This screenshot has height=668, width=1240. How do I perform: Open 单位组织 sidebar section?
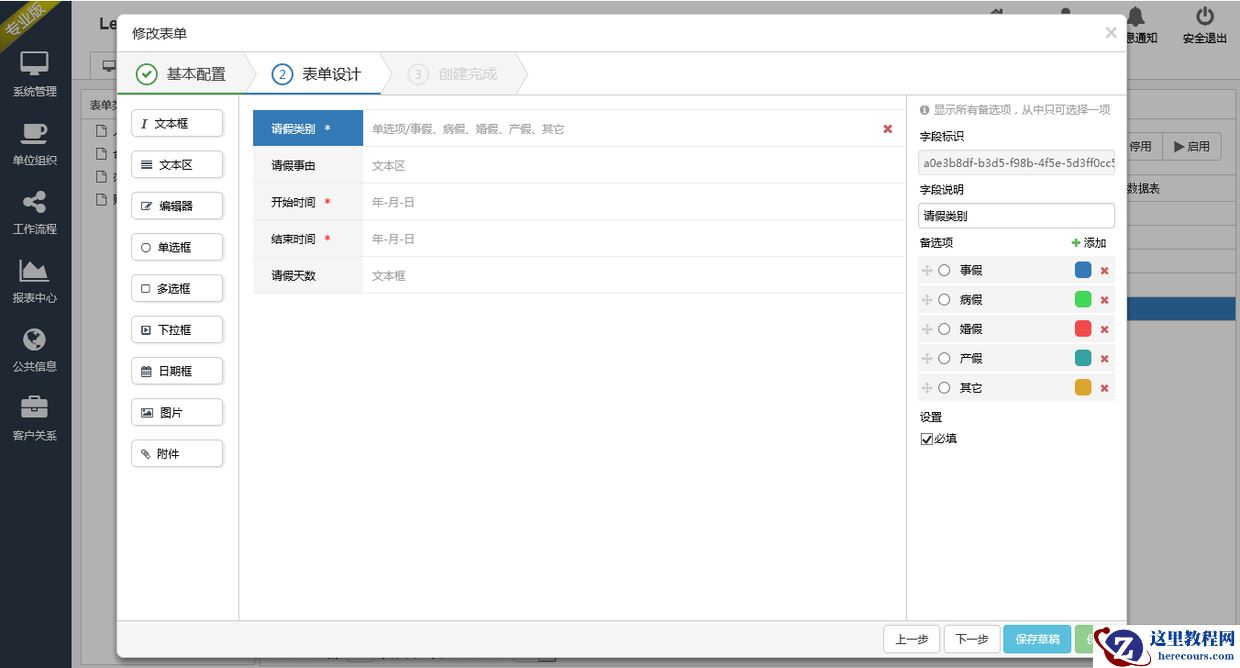click(34, 144)
